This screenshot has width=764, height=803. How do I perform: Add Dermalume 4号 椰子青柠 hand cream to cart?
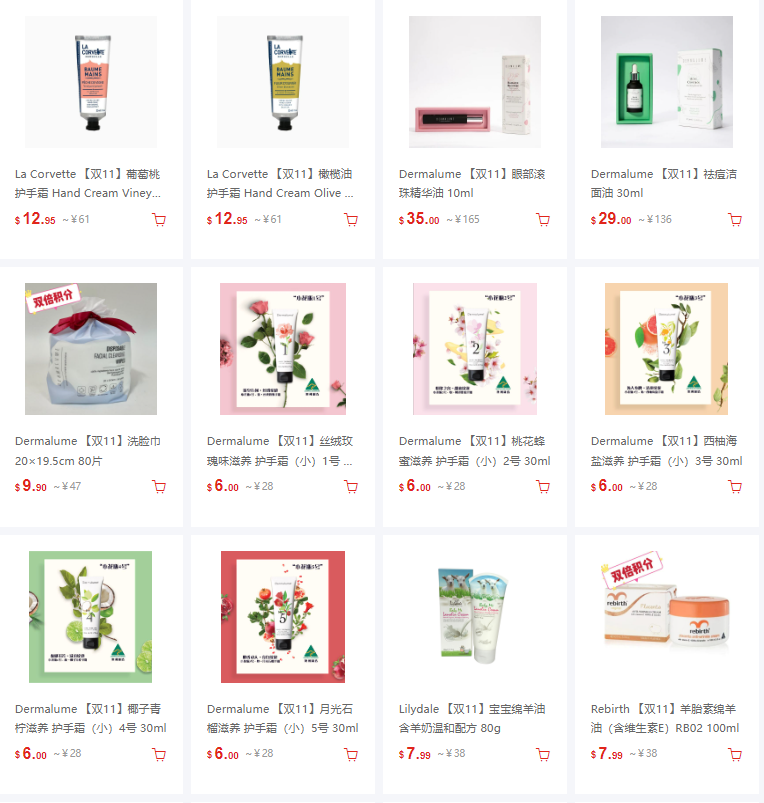pos(159,754)
